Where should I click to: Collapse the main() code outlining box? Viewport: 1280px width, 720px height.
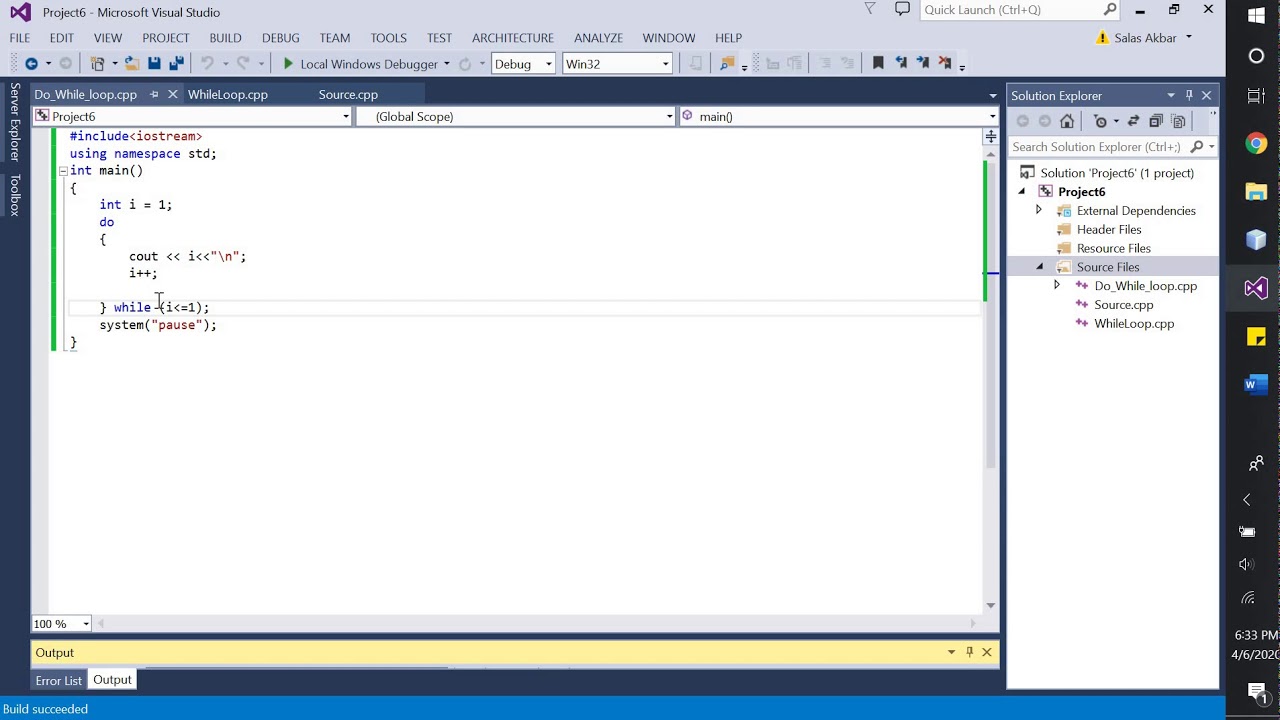[62, 171]
